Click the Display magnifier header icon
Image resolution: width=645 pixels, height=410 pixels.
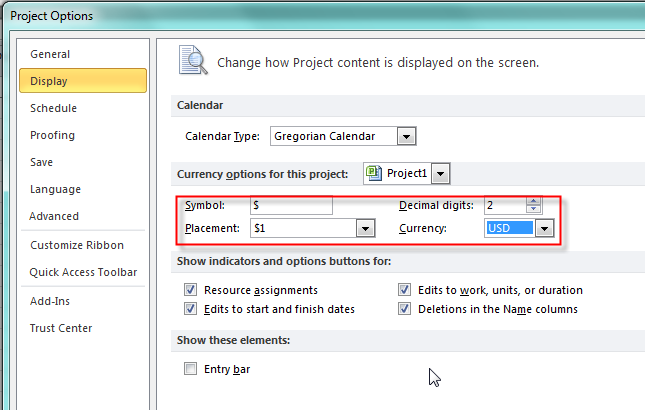tap(191, 60)
